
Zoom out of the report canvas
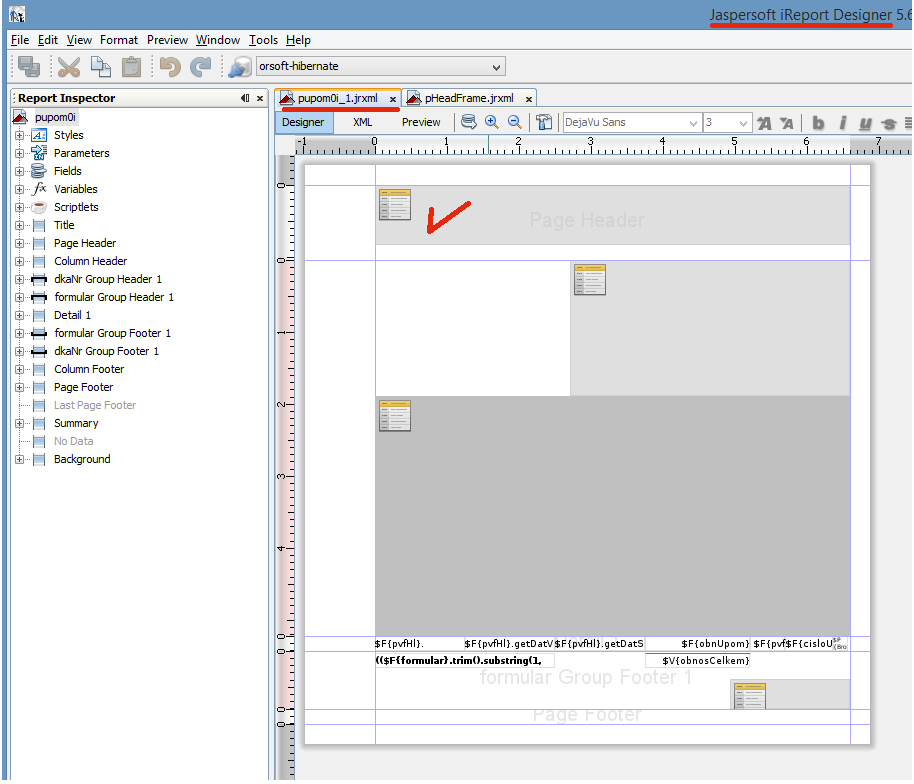pos(515,122)
